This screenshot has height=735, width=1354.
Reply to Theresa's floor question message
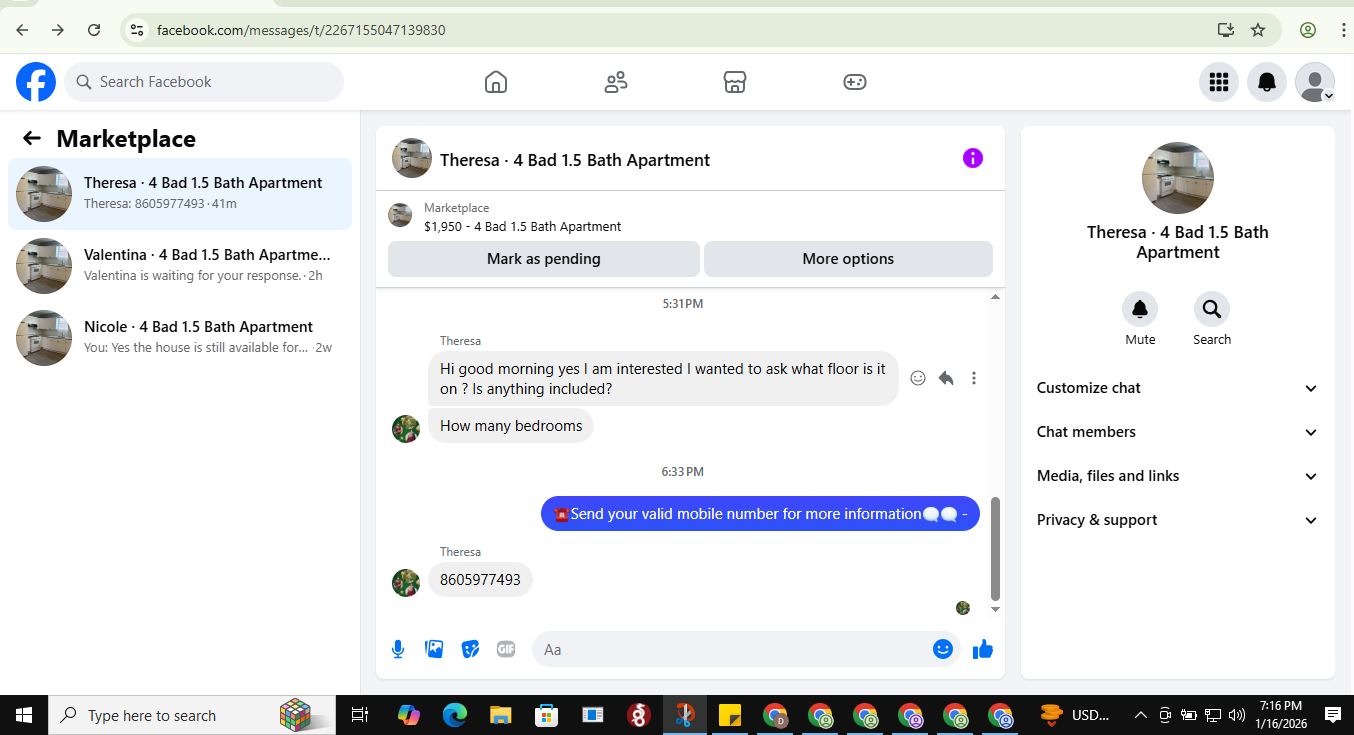click(x=946, y=378)
